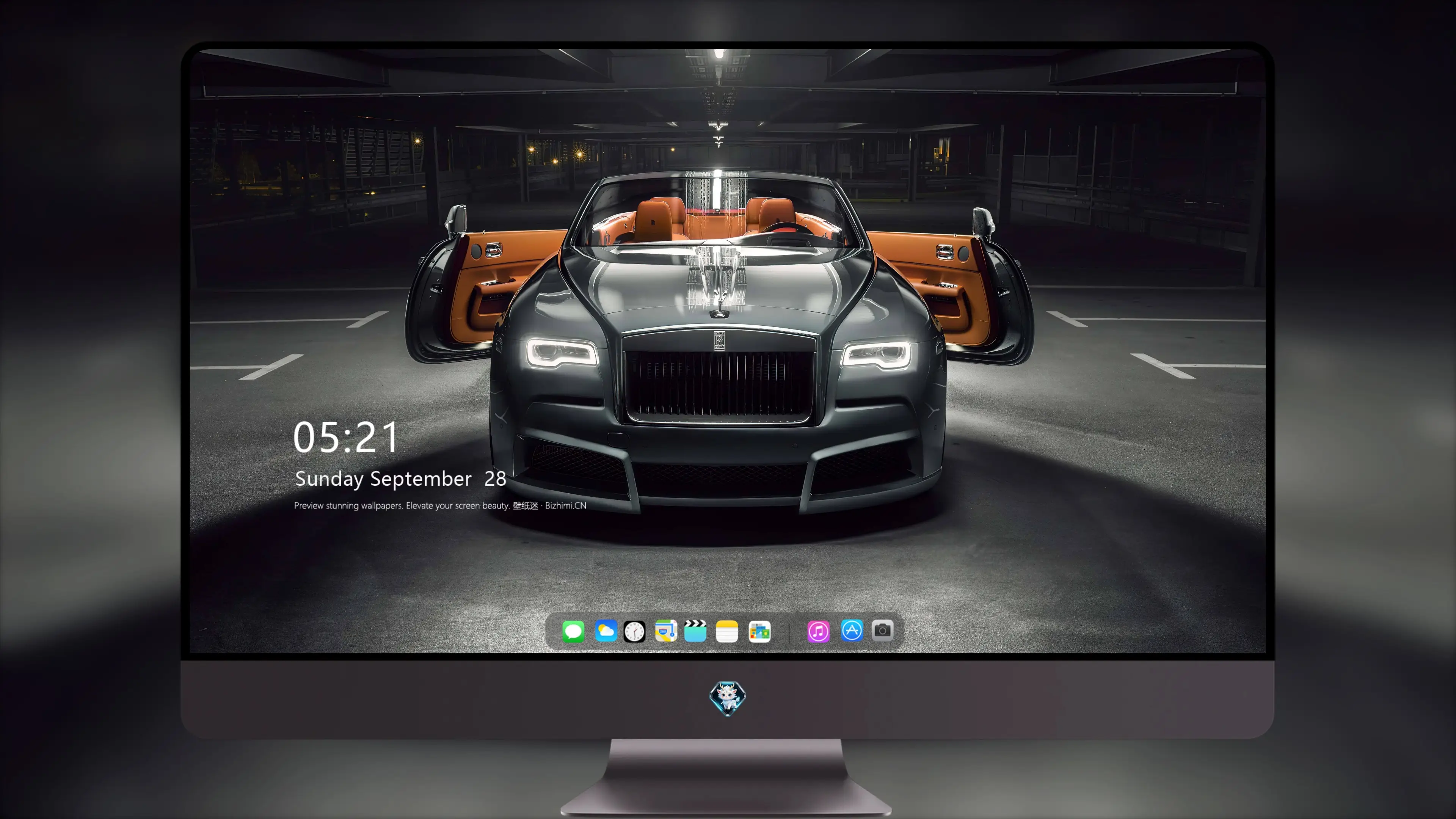The image size is (1456, 819).
Task: Open the green Messages app in the dock
Action: (x=573, y=631)
